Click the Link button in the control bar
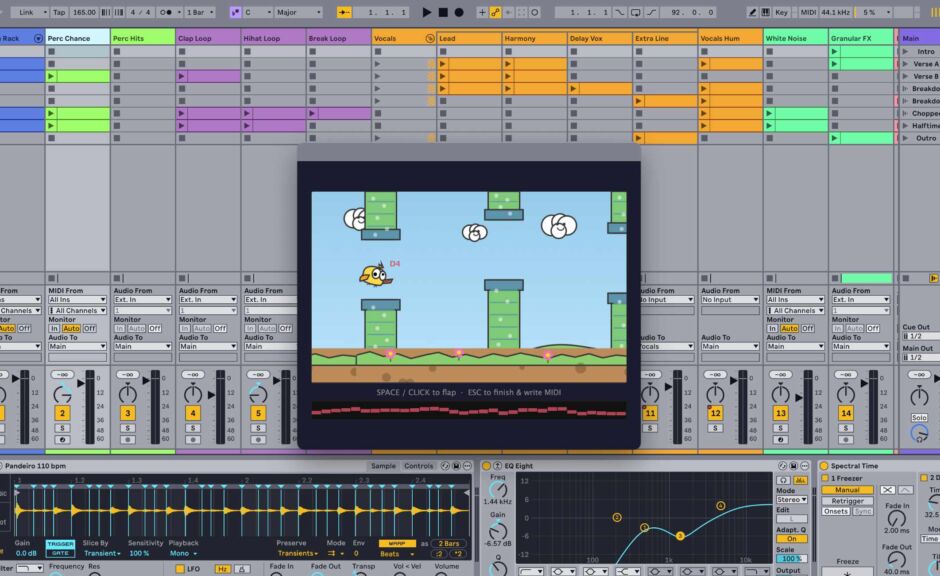The height and width of the screenshot is (576, 940). [26, 12]
